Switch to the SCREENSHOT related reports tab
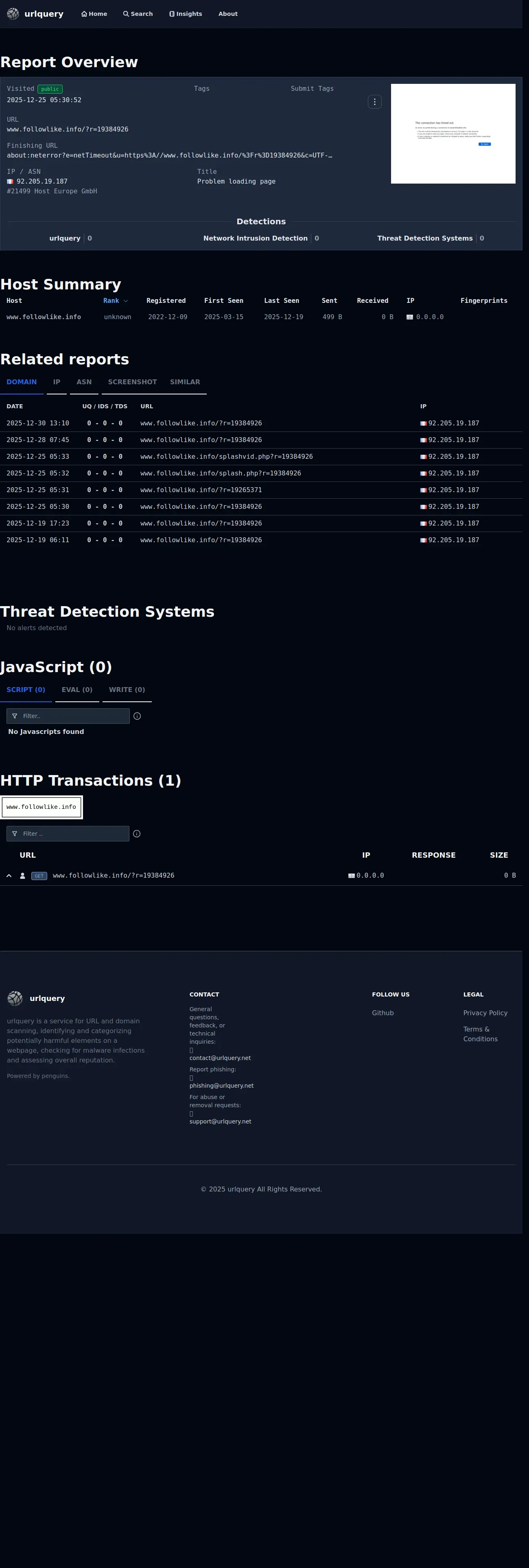Image resolution: width=529 pixels, height=1568 pixels. (x=132, y=382)
